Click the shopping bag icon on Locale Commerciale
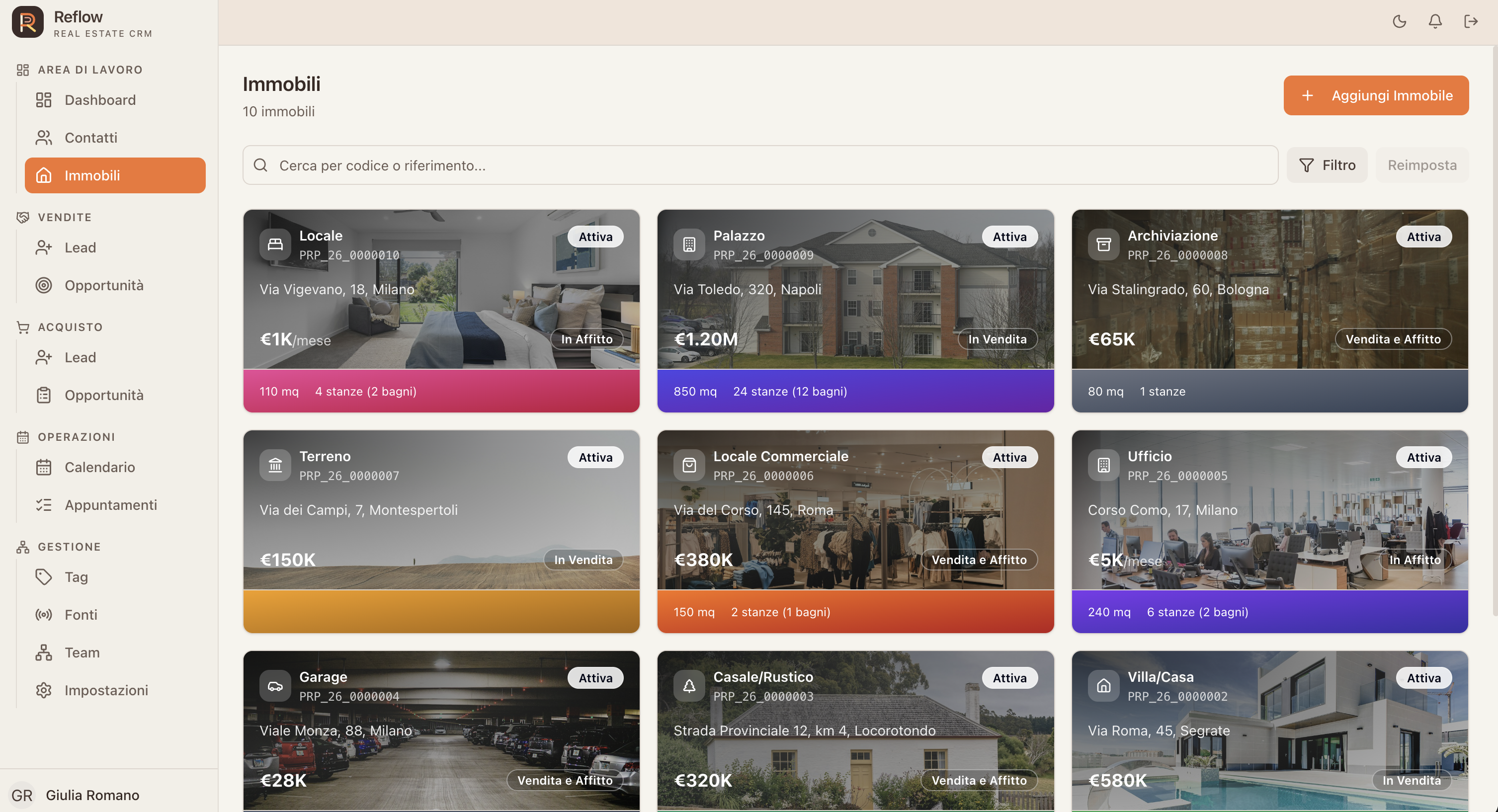 [x=689, y=465]
